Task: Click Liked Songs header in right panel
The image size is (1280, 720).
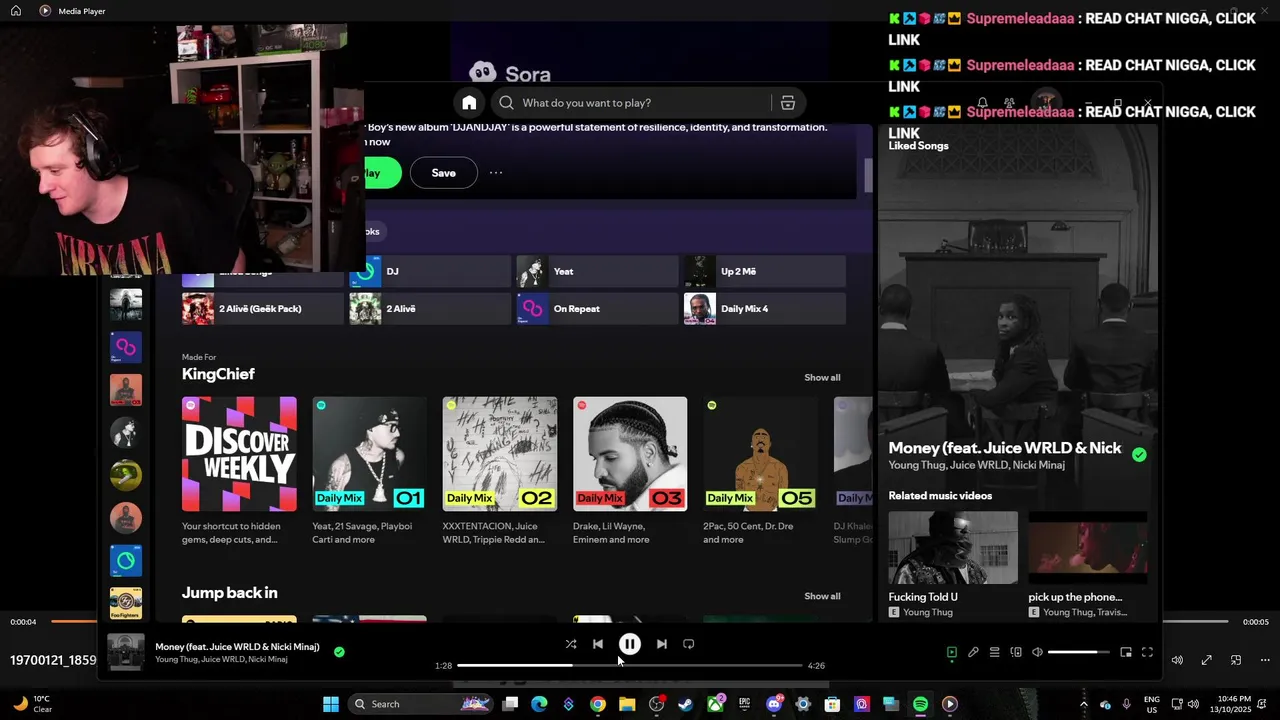Action: (918, 146)
